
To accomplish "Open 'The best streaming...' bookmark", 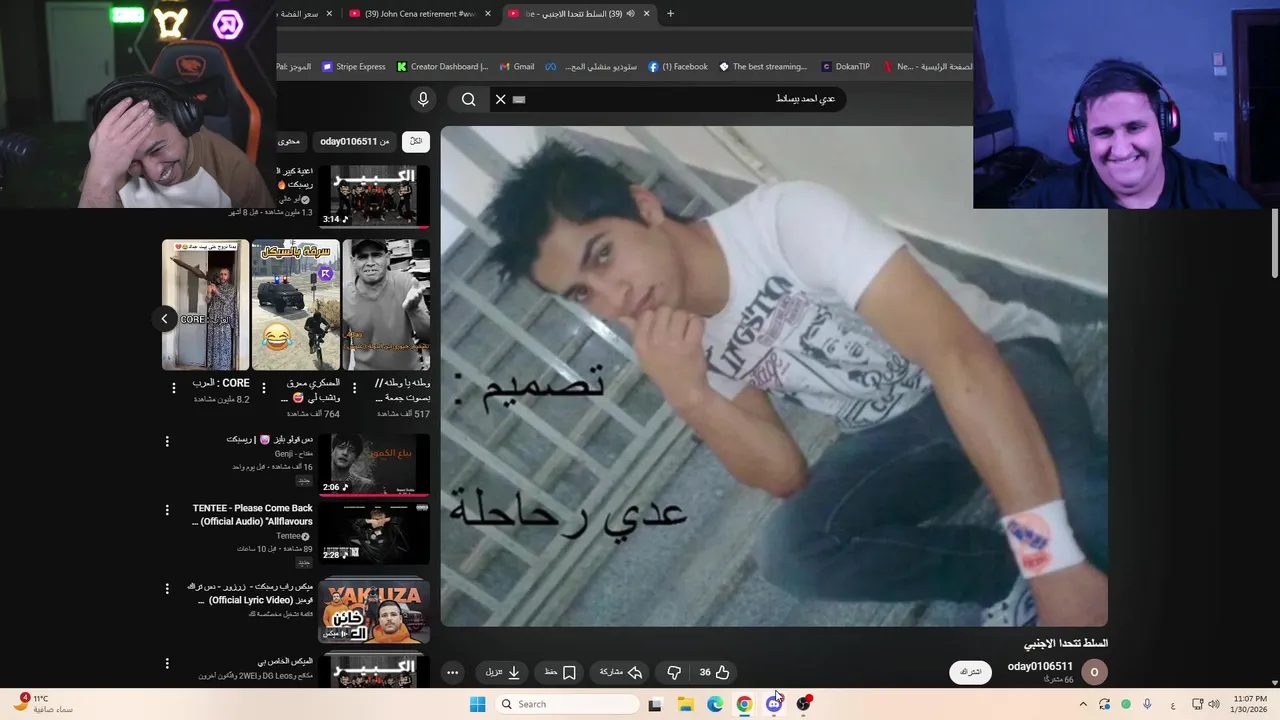I will coord(763,66).
